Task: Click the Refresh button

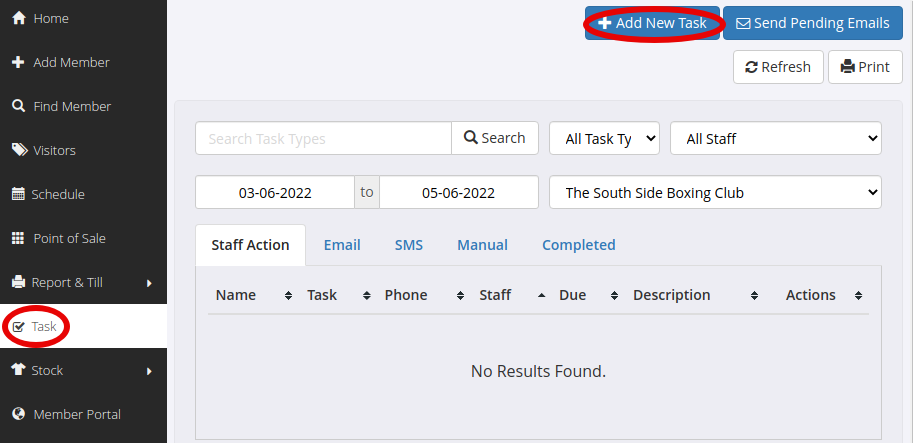Action: click(778, 67)
